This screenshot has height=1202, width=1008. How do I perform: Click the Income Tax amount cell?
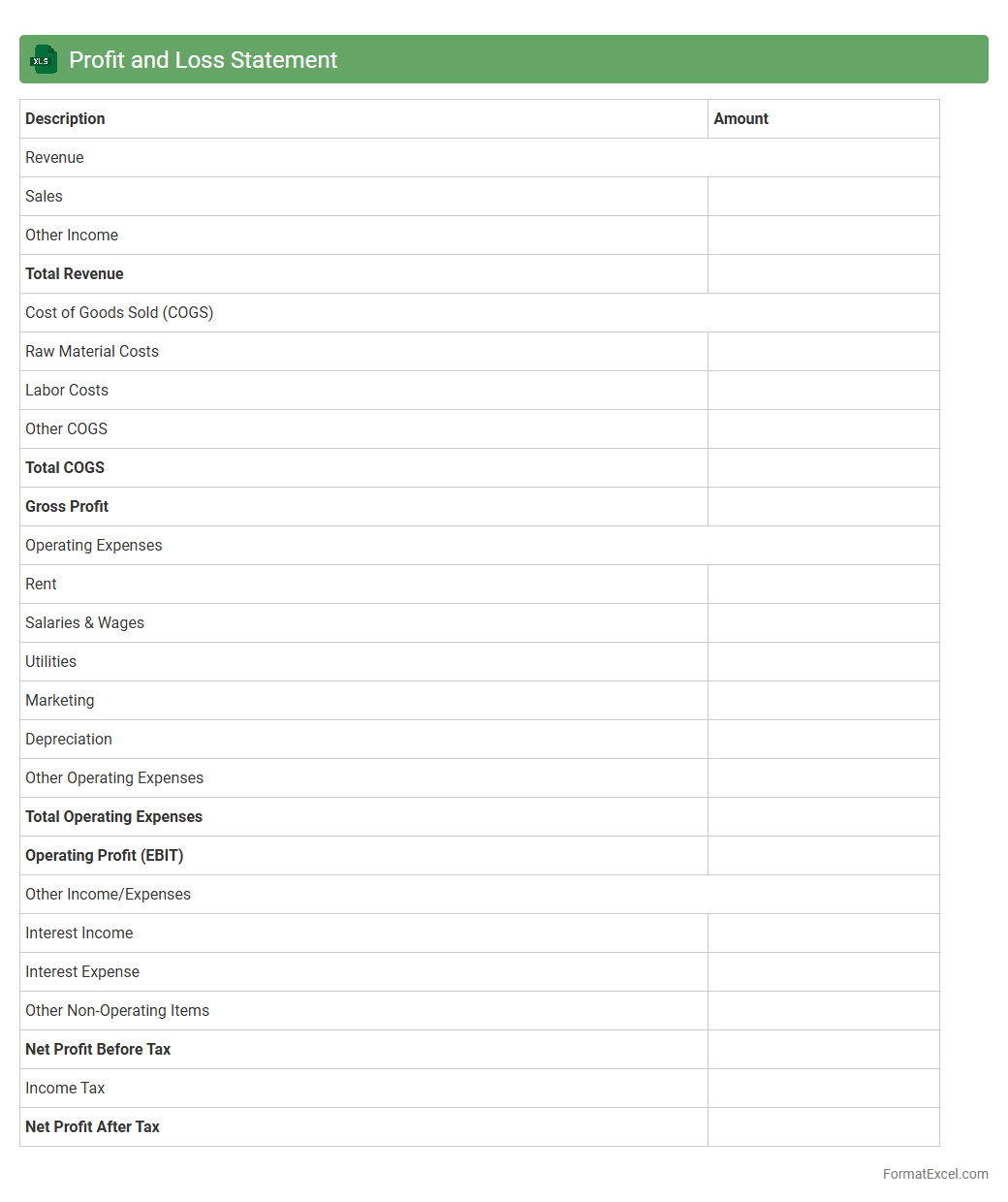tap(823, 1088)
